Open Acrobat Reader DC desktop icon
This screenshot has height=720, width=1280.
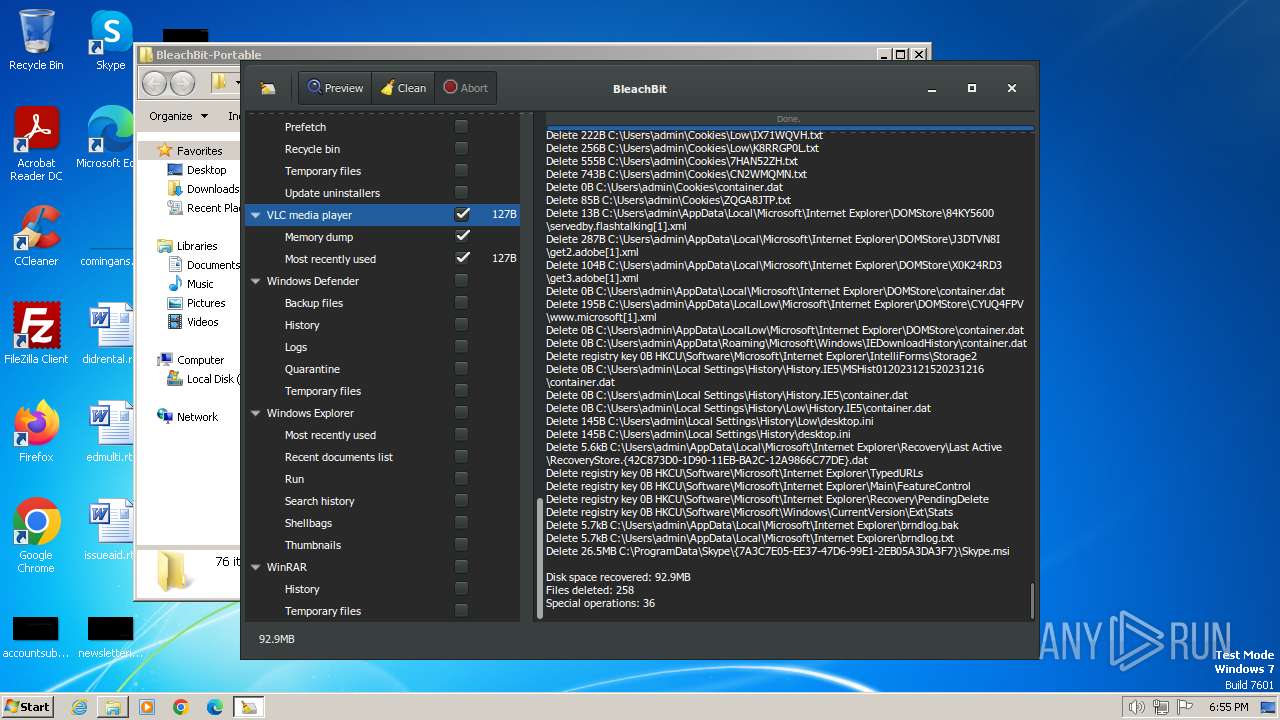tap(36, 144)
